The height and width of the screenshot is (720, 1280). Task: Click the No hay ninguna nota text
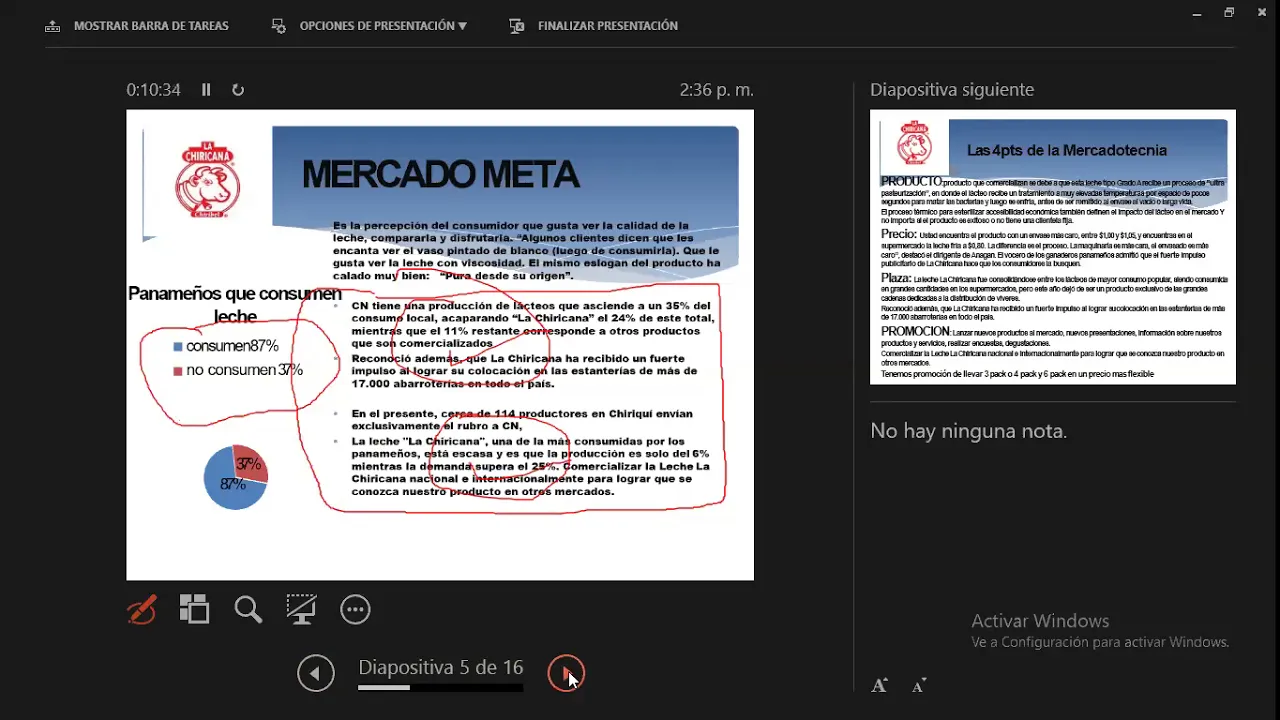point(968,431)
